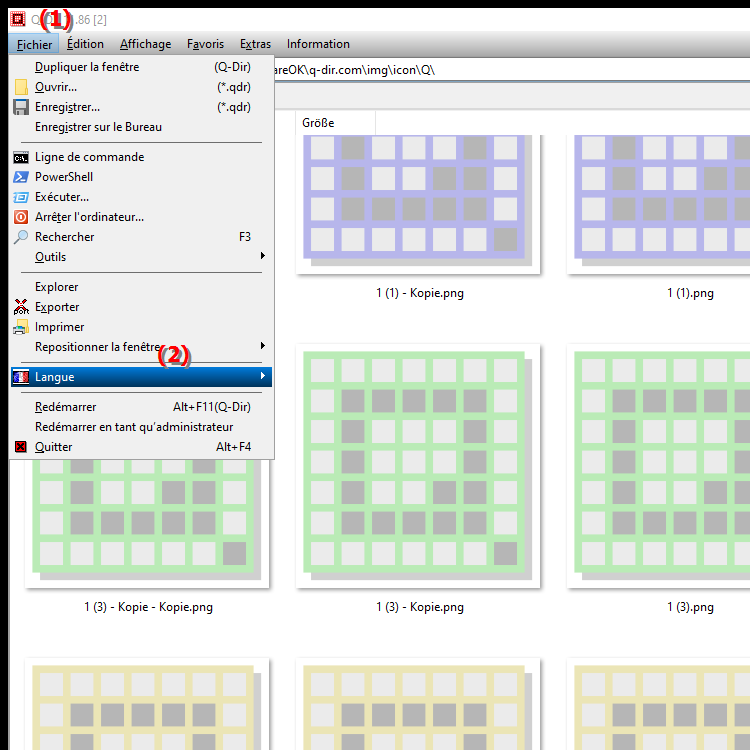750x750 pixels.
Task: Choose Enregistrer sur le Bureau
Action: click(142, 127)
